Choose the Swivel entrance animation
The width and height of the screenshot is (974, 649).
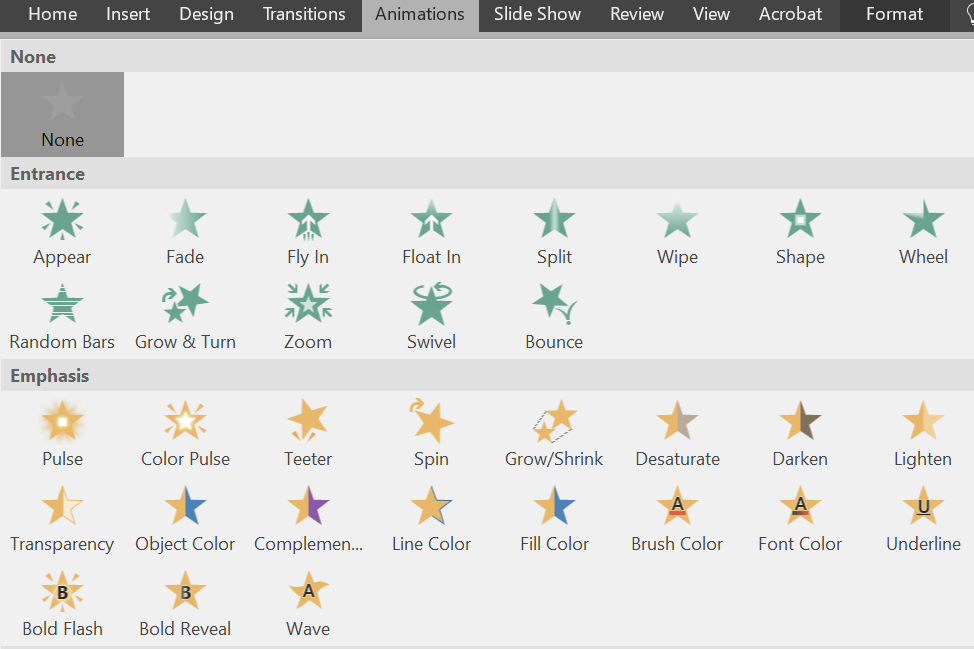[x=431, y=317]
